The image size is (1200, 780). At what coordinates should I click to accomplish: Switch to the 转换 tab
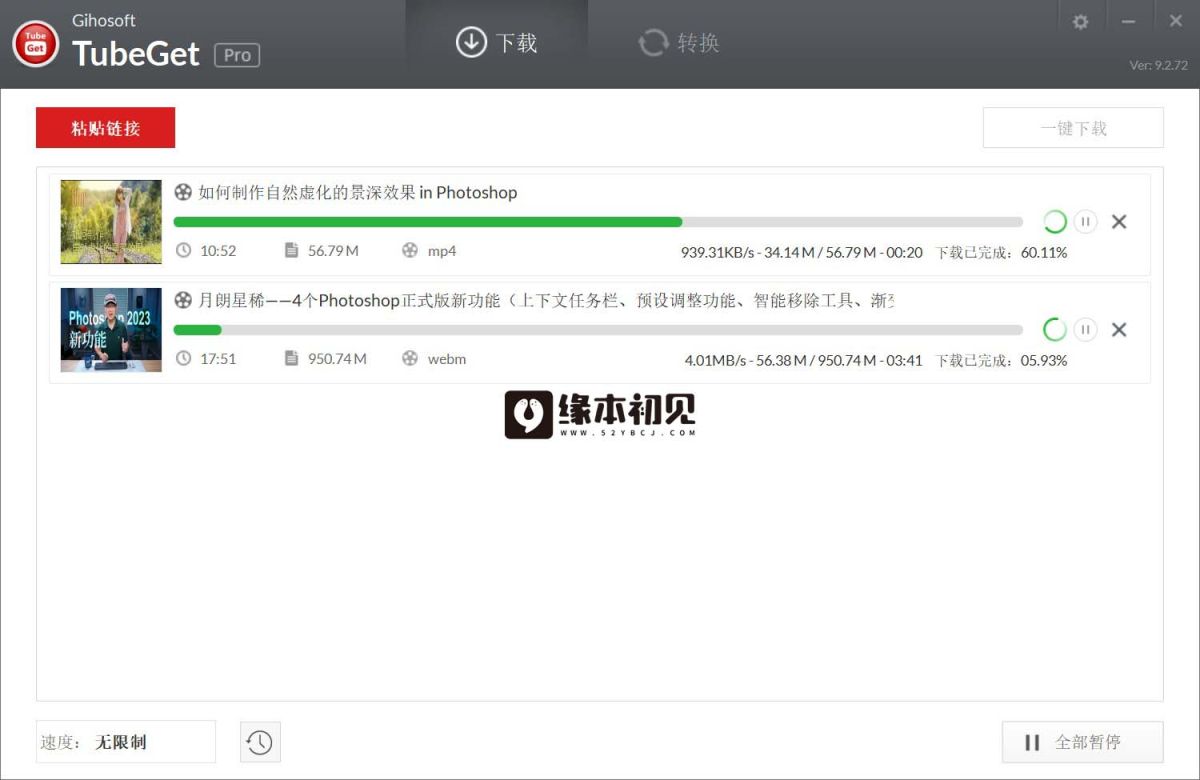[x=679, y=43]
